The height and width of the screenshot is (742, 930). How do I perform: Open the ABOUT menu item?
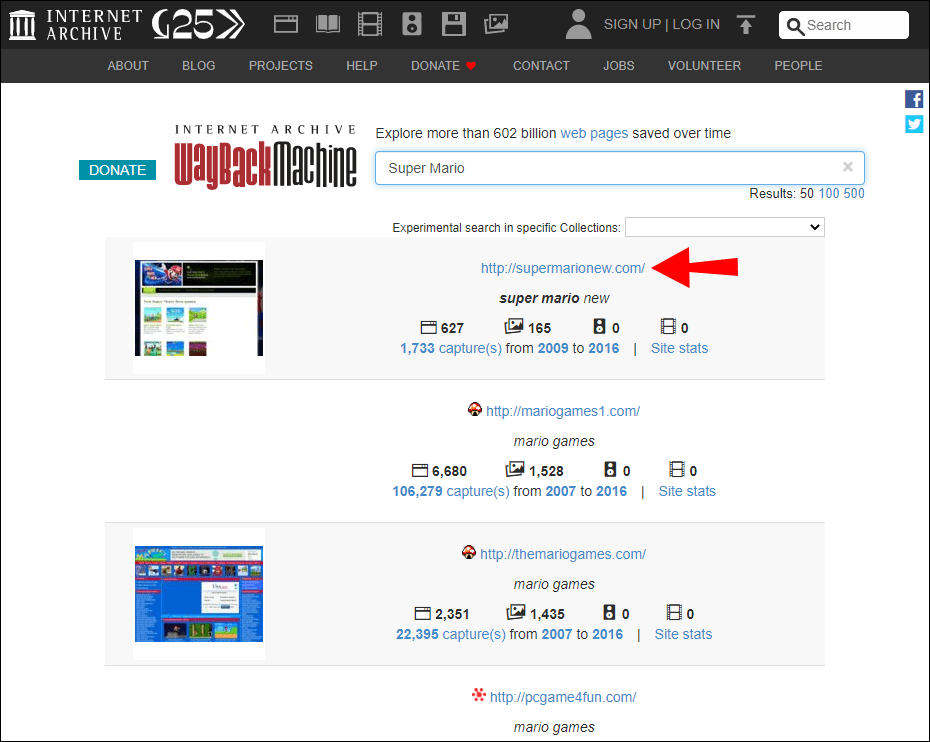(x=128, y=66)
